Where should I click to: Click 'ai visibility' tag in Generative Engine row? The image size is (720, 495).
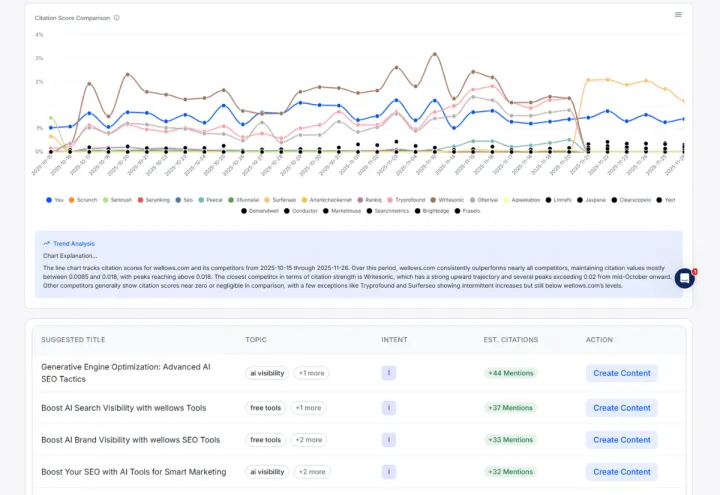coord(267,373)
